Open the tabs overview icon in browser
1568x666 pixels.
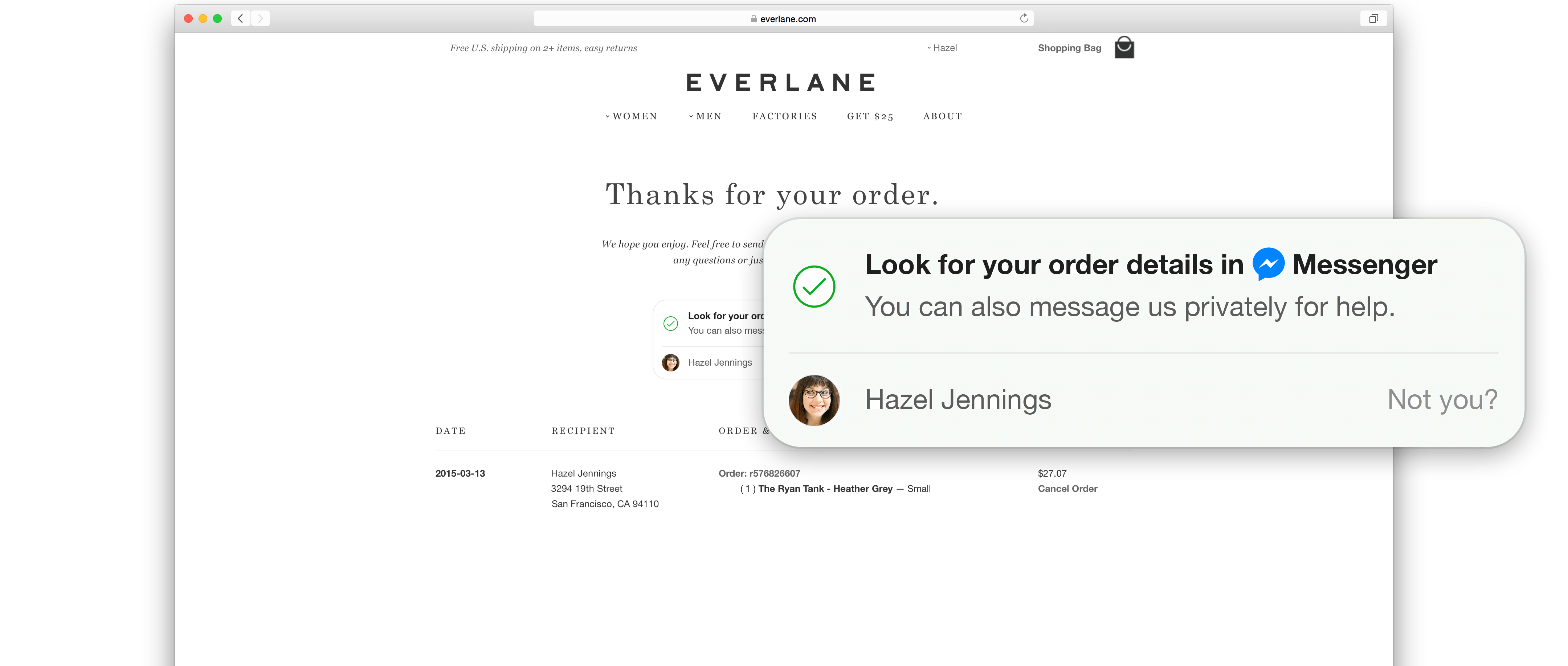1373,18
